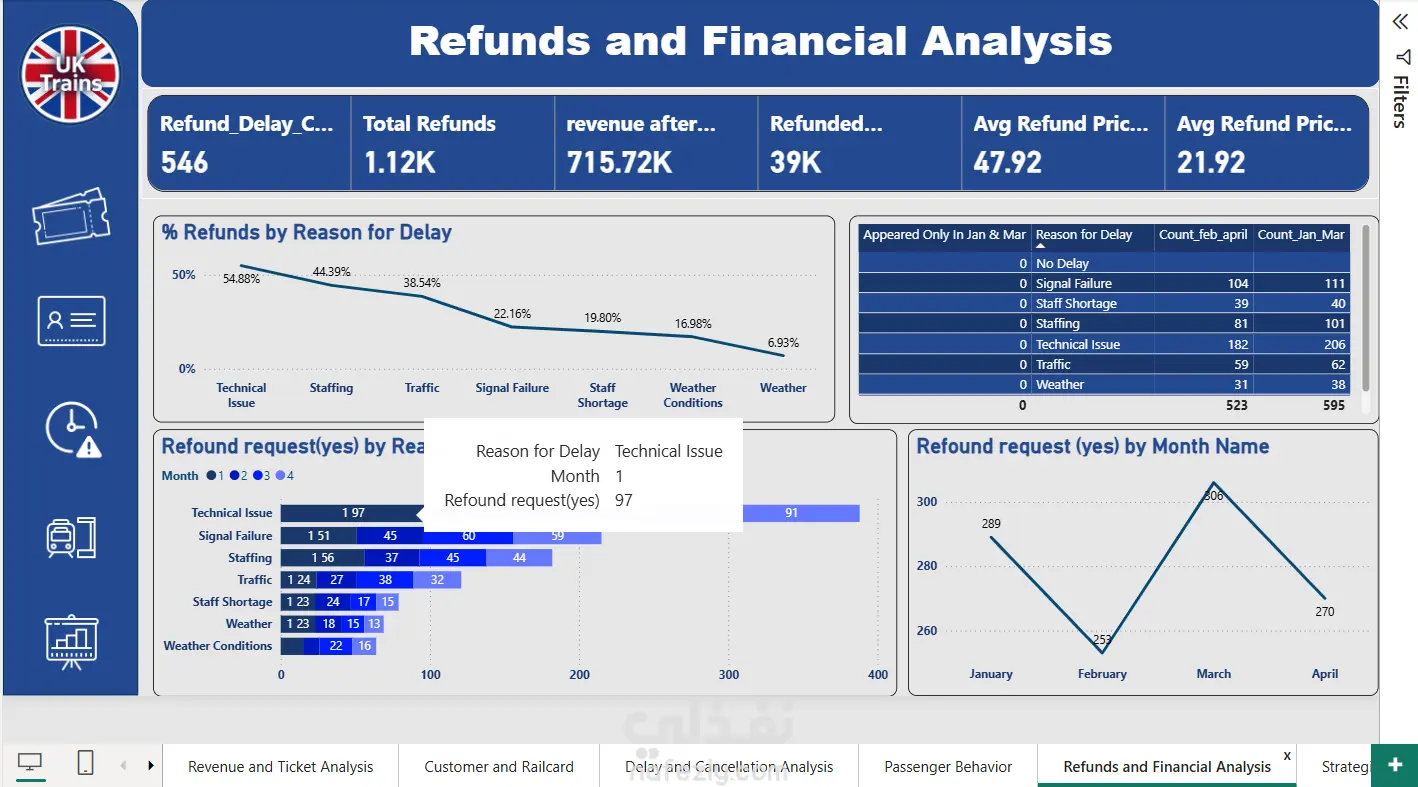Click the delay reason table scrollbar

point(1365,308)
